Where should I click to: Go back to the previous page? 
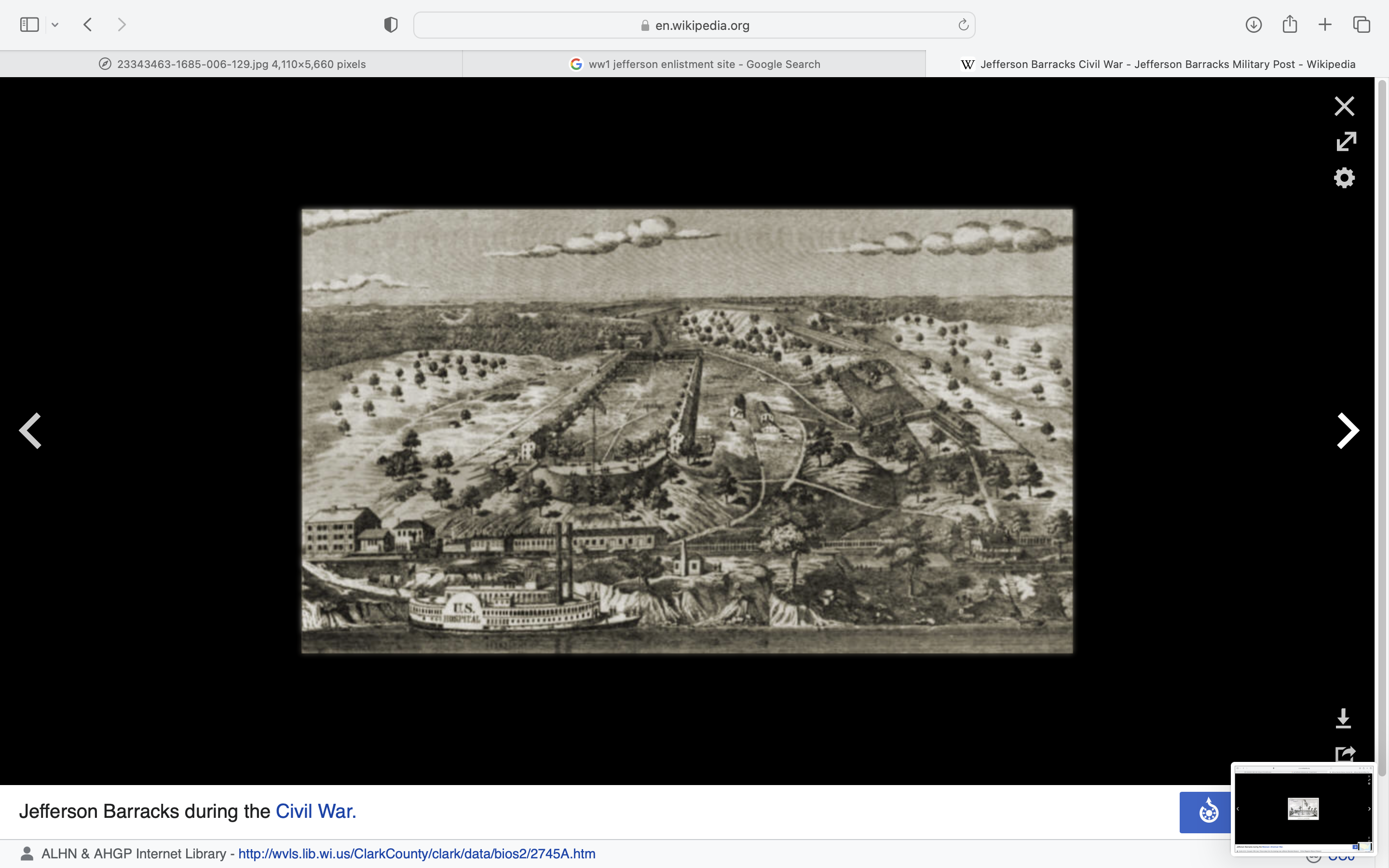pyautogui.click(x=88, y=25)
